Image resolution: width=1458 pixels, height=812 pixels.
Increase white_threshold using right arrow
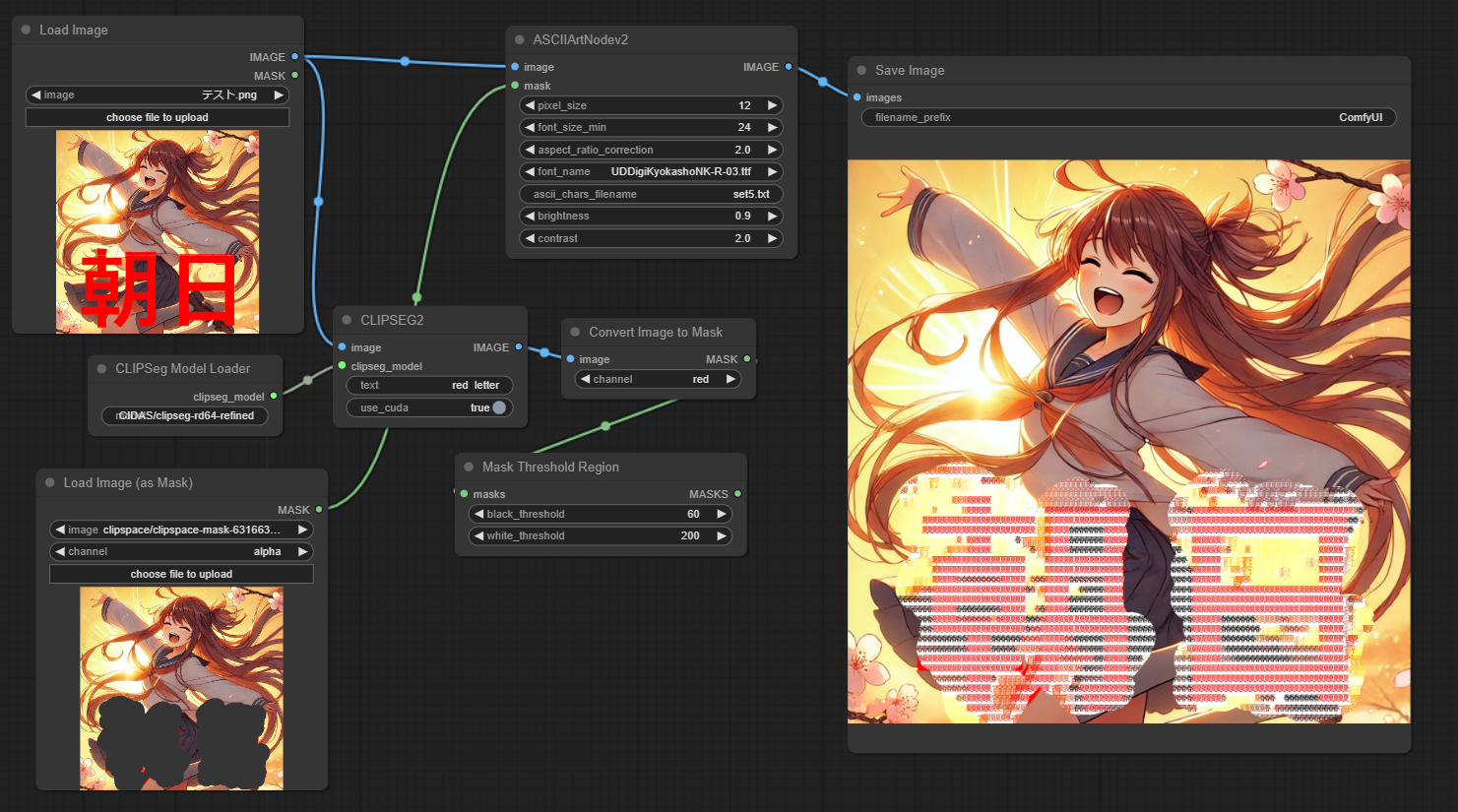click(x=721, y=536)
